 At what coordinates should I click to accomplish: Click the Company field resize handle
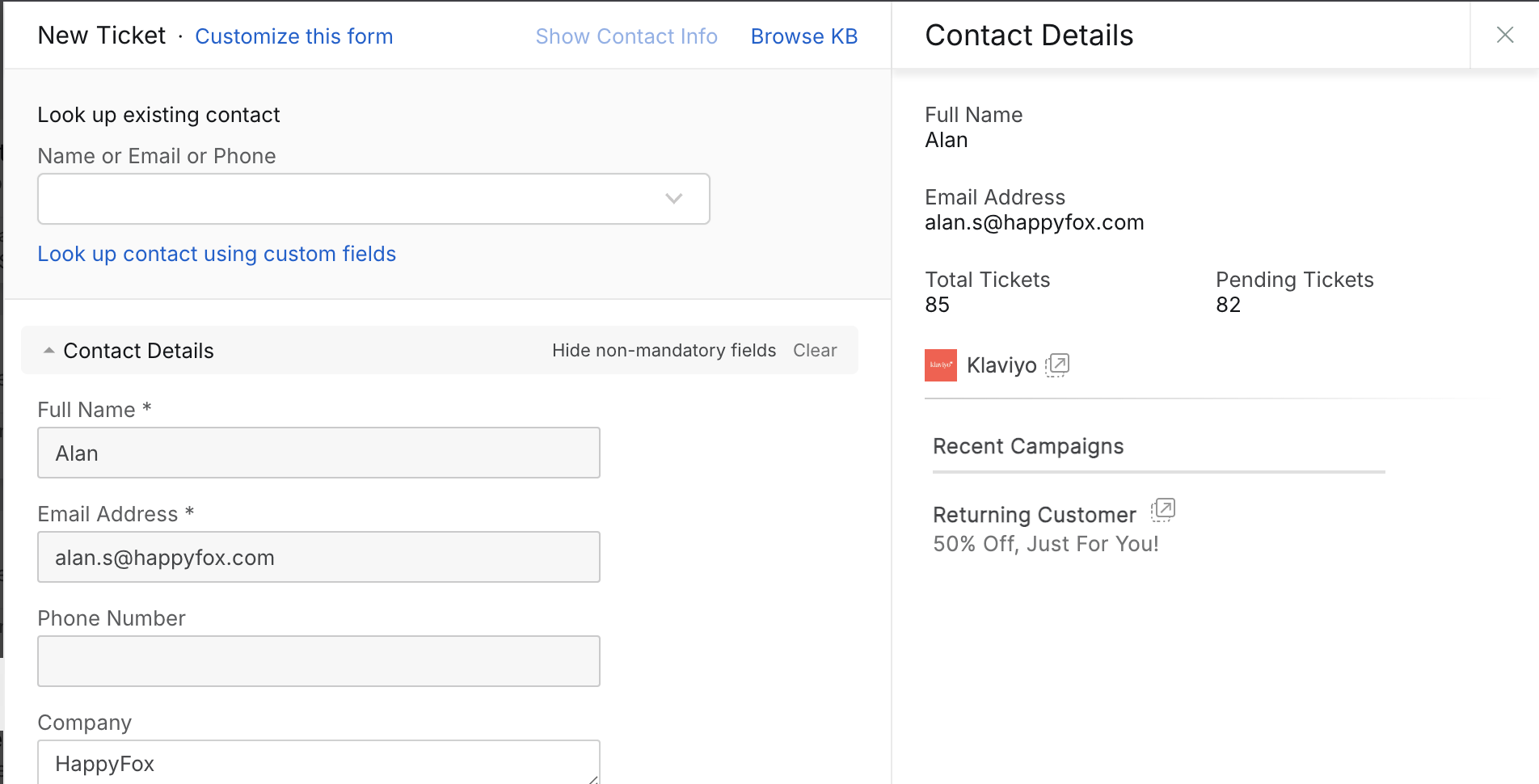(593, 778)
